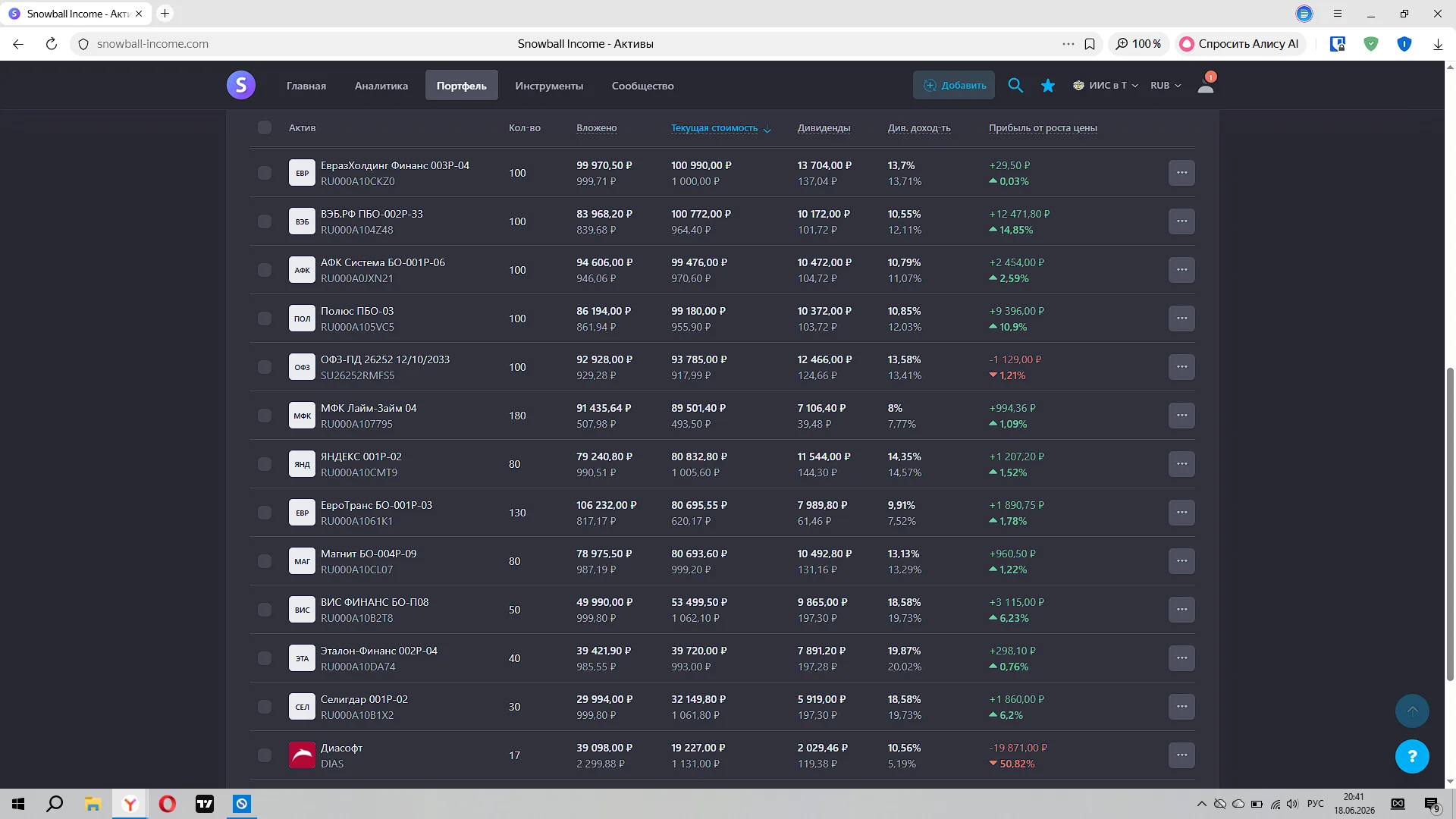Check the Полюс ПБО-03 row checkbox
1456x819 pixels.
[264, 318]
